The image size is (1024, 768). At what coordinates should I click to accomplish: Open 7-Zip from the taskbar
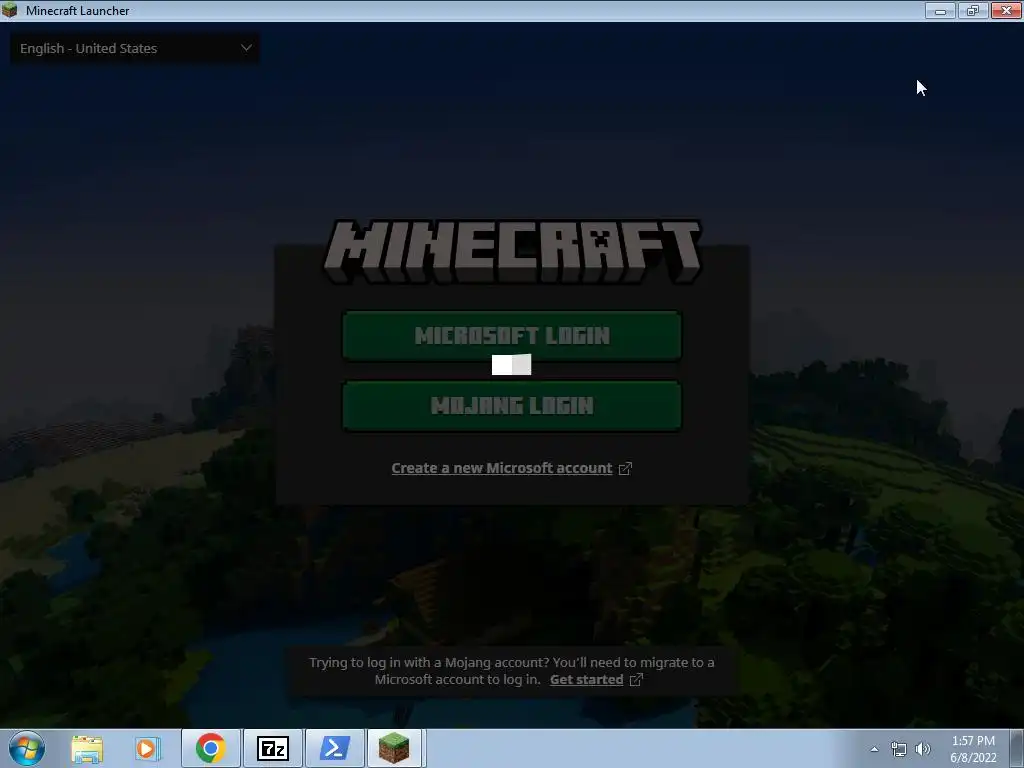pyautogui.click(x=273, y=748)
